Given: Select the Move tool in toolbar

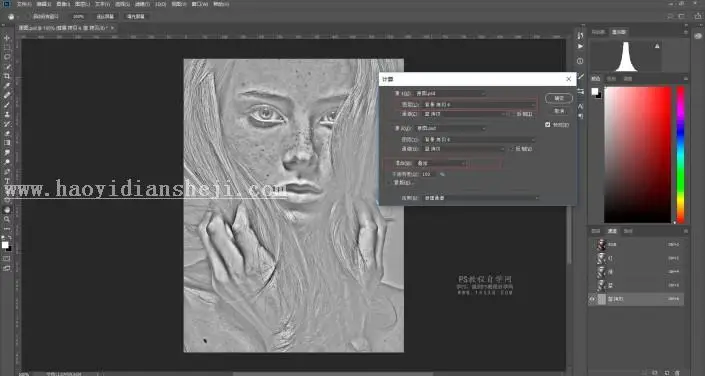Looking at the screenshot, I should point(7,38).
